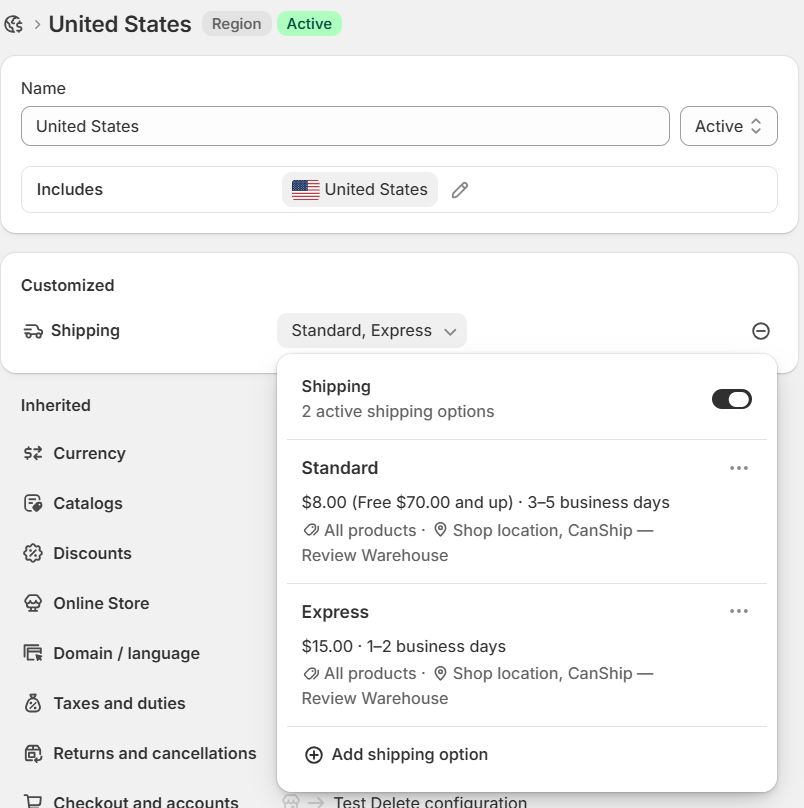Viewport: 804px width, 808px height.
Task: Click the United States country chip
Action: tap(360, 190)
